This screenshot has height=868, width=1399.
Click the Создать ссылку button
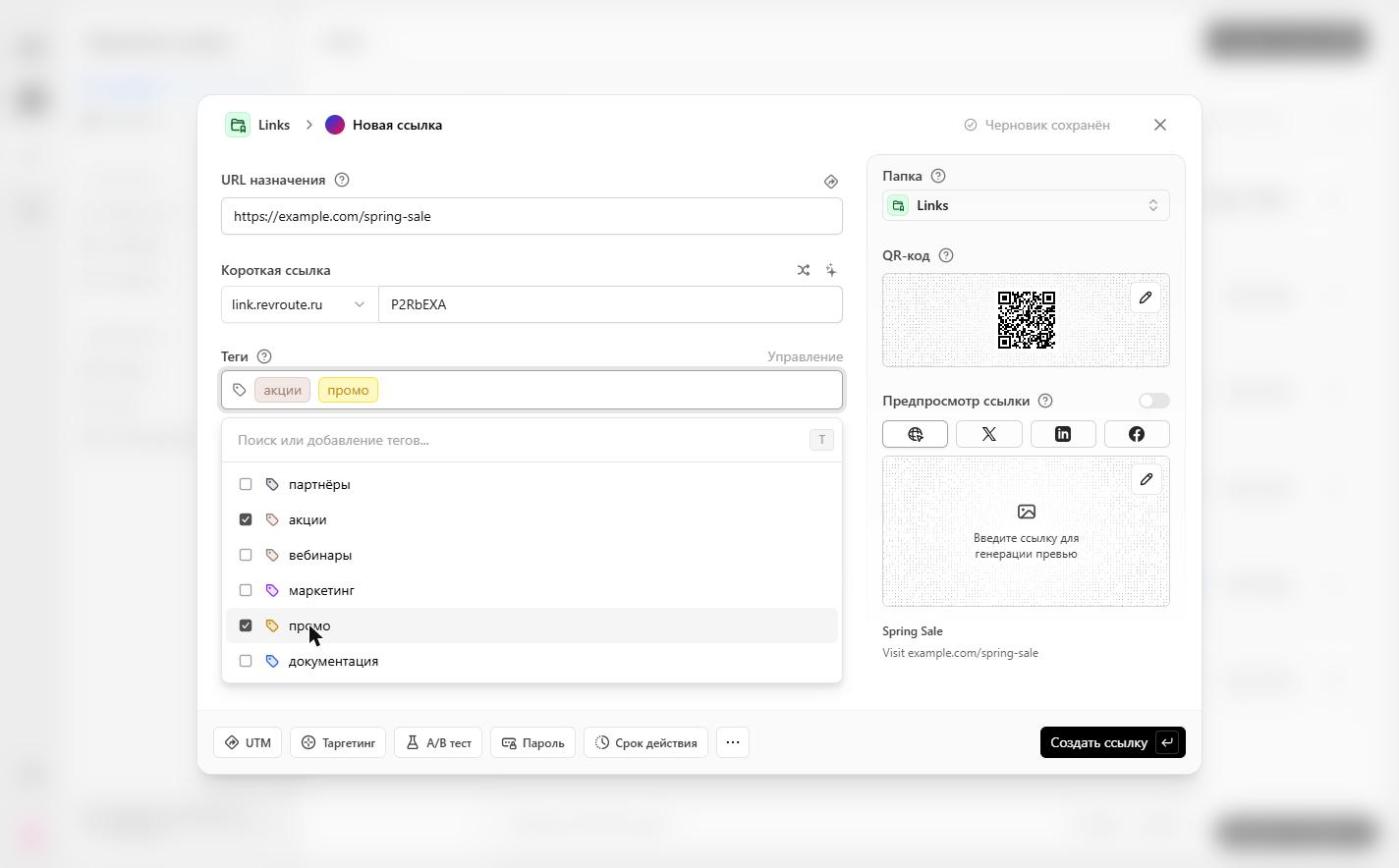(x=1113, y=743)
